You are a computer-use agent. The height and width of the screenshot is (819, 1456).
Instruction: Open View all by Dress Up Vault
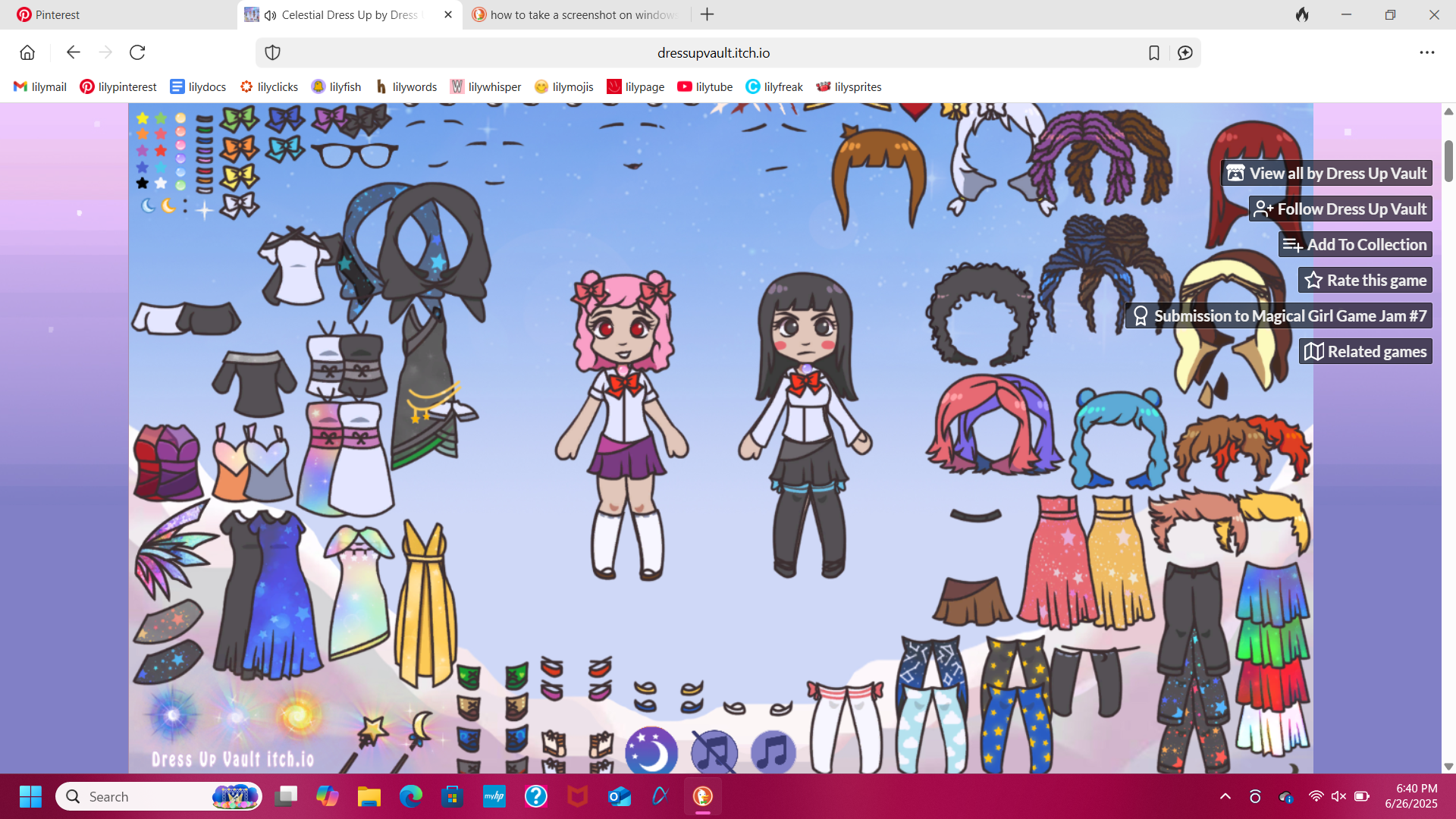click(1326, 173)
